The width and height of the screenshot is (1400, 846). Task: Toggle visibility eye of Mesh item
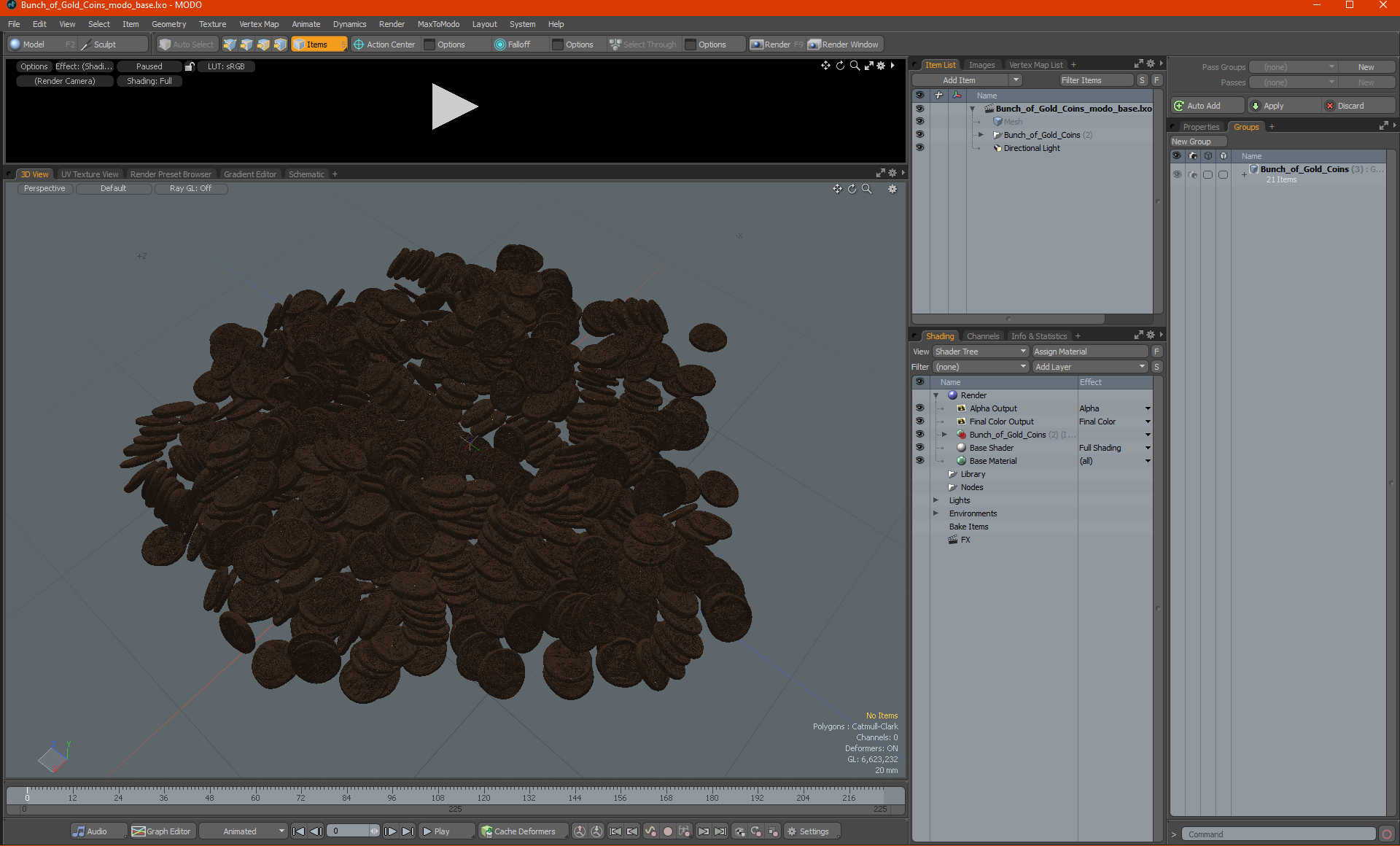(919, 122)
